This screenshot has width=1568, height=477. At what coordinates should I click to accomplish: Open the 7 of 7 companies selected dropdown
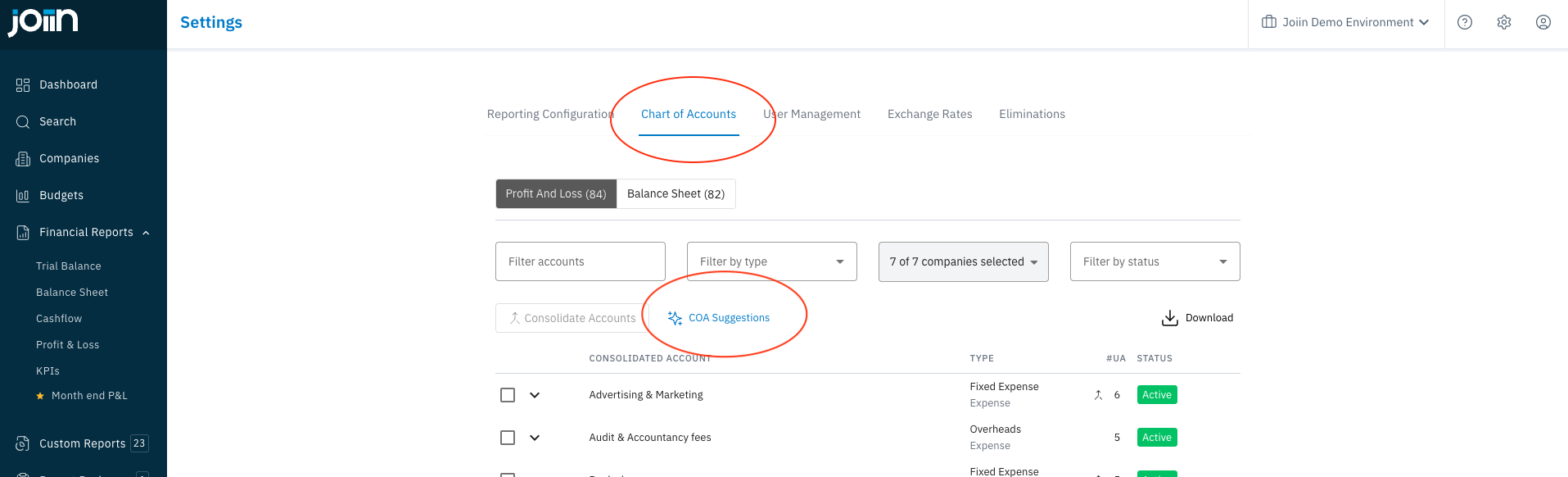[x=964, y=261]
